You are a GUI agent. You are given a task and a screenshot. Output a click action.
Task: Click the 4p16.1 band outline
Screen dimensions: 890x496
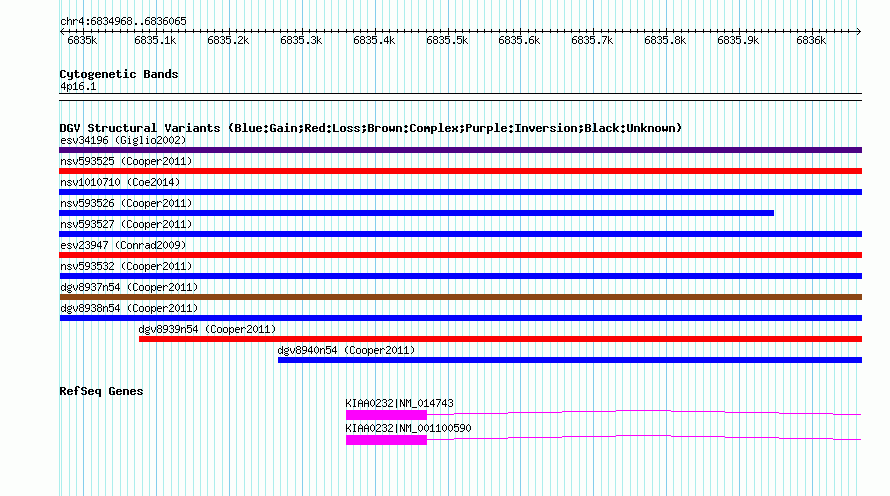coord(460,97)
